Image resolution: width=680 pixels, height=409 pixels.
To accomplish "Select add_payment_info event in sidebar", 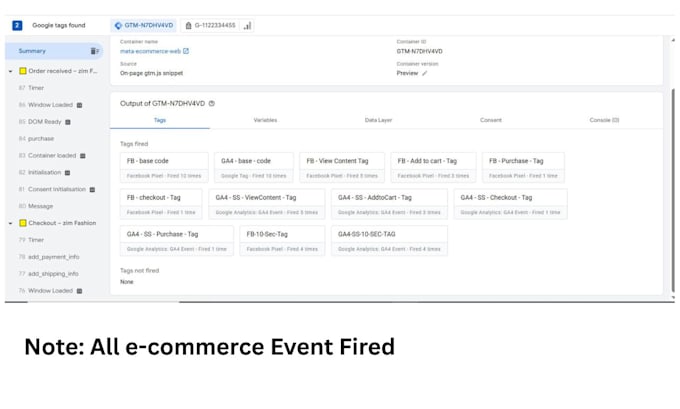I will pos(53,257).
